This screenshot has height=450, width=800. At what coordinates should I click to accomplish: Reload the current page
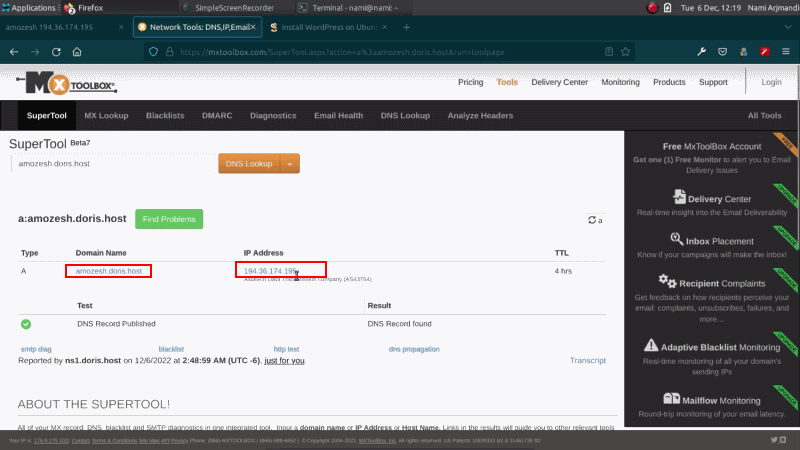click(56, 52)
